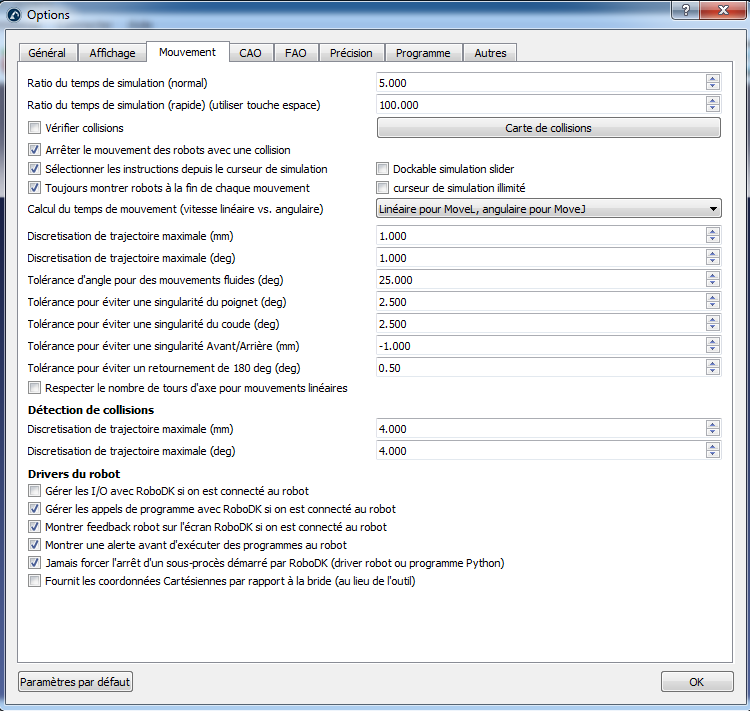Open the Calcul du temps de mouvement dropdown
The width and height of the screenshot is (750, 711).
click(549, 209)
